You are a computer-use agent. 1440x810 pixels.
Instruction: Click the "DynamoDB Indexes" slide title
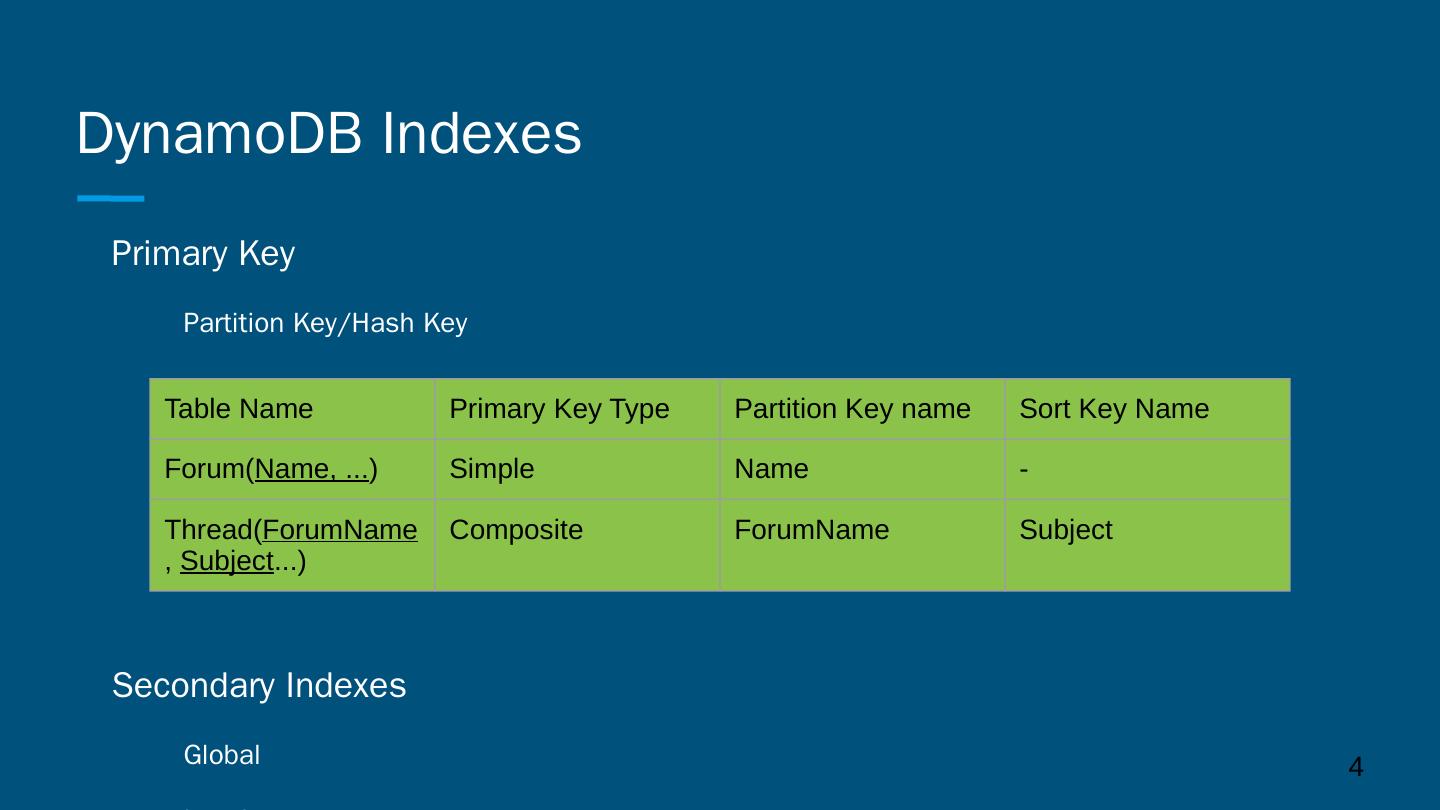(x=328, y=134)
